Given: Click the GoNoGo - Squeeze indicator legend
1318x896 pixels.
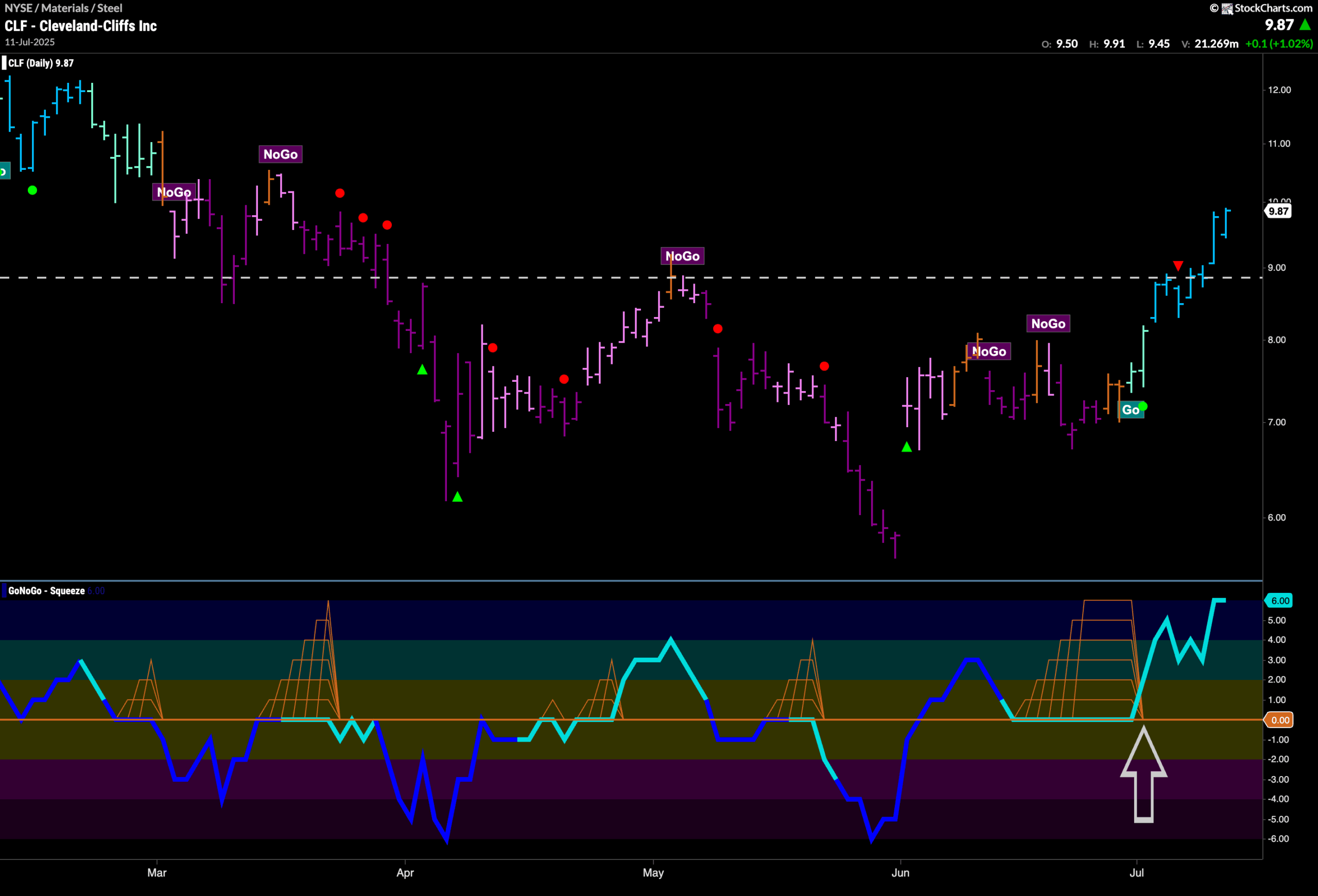Looking at the screenshot, I should (x=46, y=590).
